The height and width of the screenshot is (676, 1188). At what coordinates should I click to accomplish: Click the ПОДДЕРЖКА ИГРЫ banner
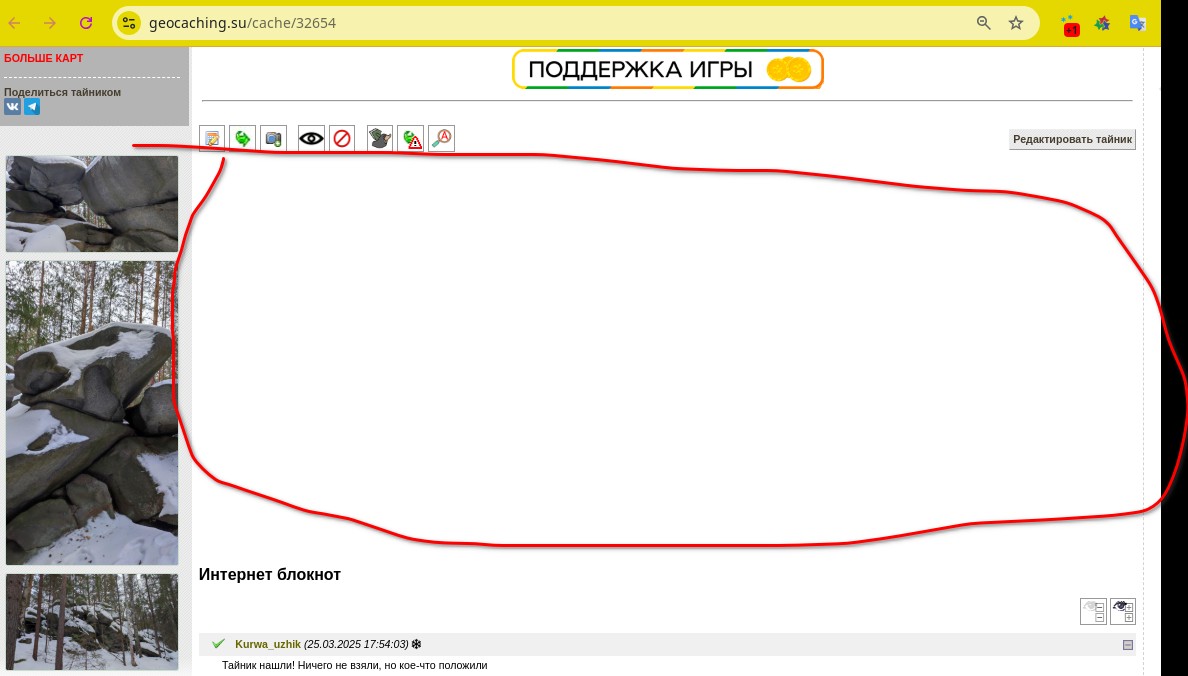[x=667, y=70]
